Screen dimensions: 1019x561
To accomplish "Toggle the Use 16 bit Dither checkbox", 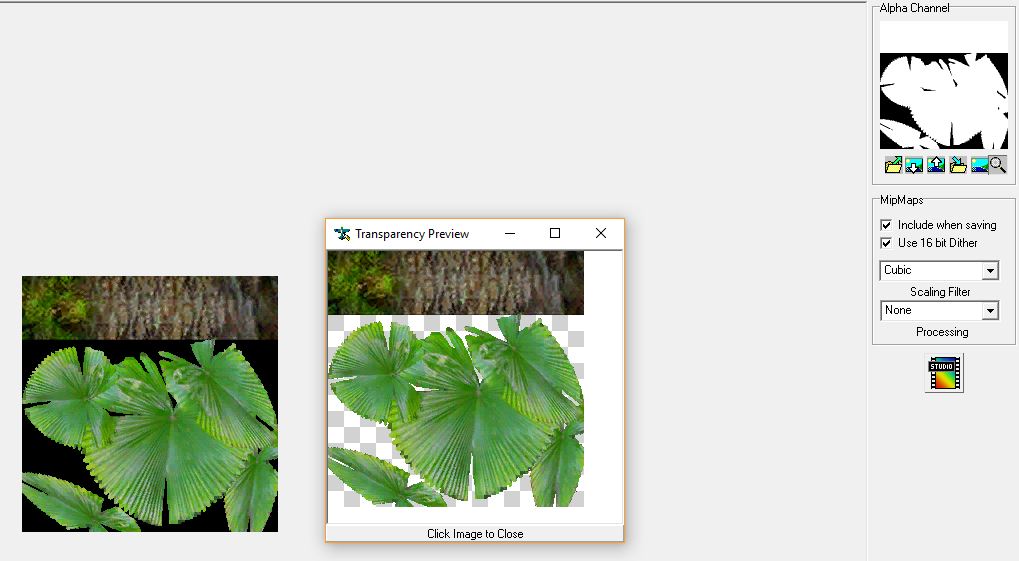I will [x=886, y=243].
